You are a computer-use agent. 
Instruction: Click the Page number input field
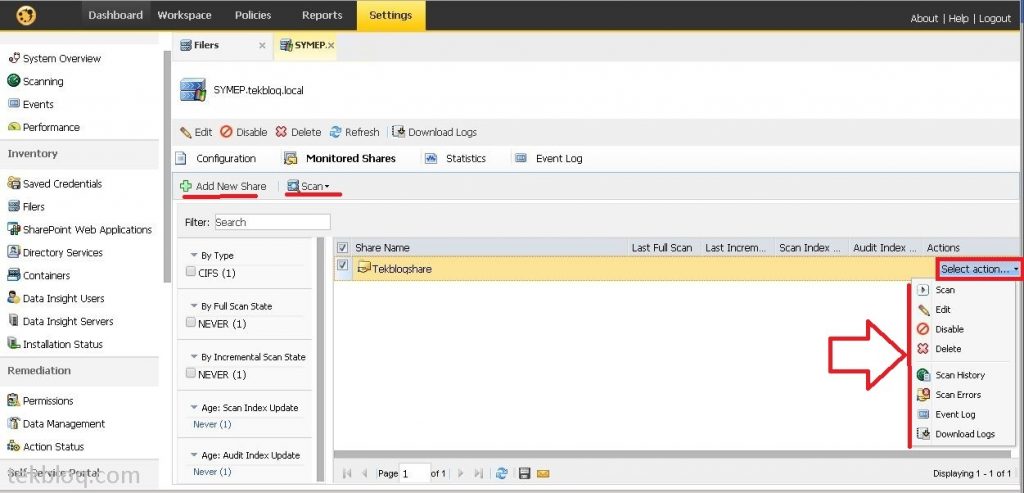(x=415, y=473)
